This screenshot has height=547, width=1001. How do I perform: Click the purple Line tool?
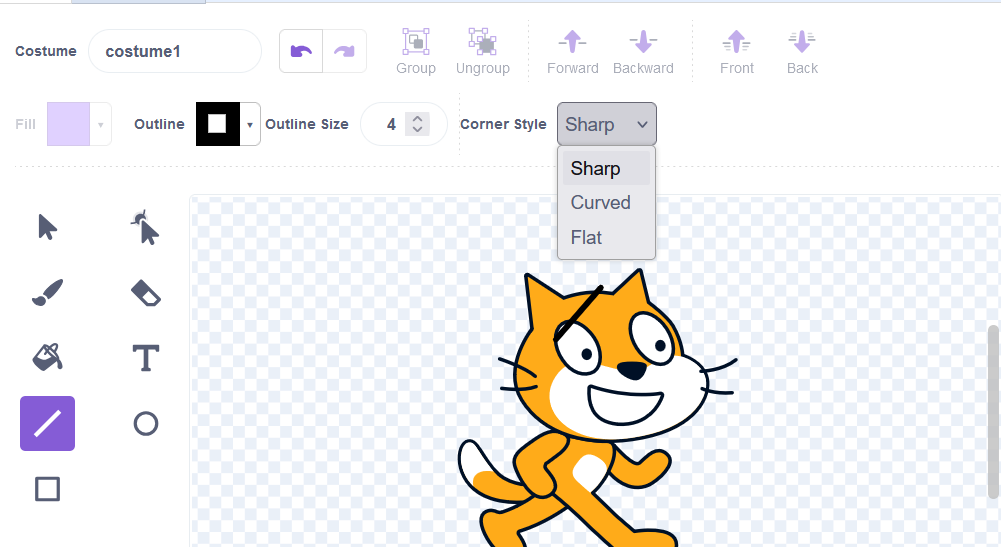pos(47,424)
